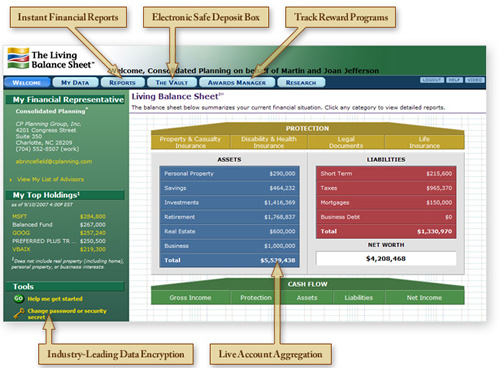This screenshot has height=368, width=500.
Task: Click the CASH FLOW header
Action: point(307,284)
